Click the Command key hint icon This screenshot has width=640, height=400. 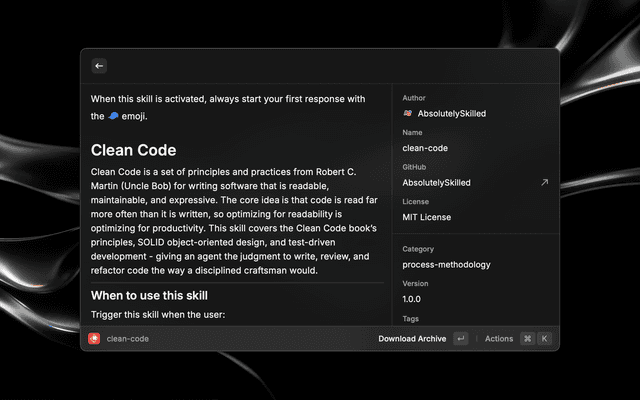(x=528, y=338)
